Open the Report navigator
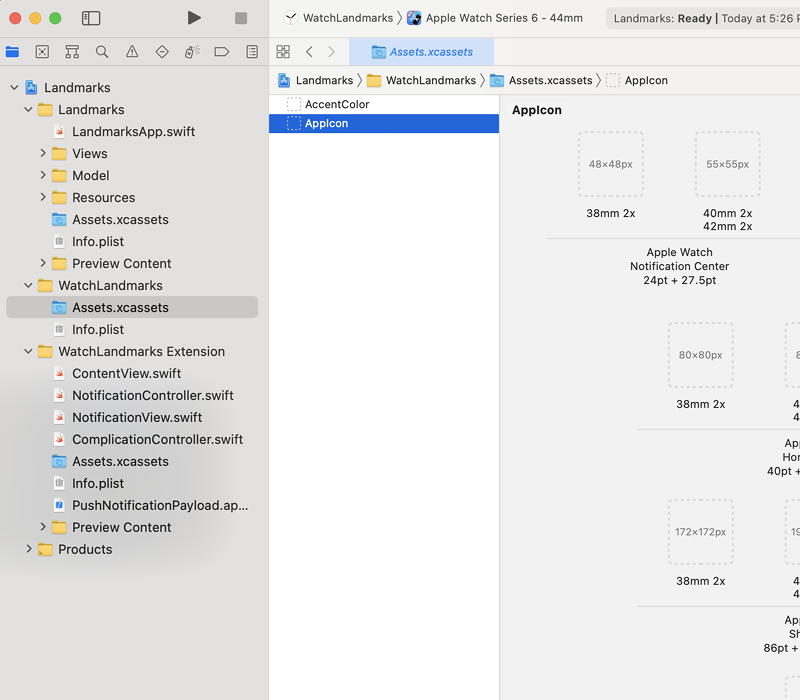This screenshot has height=700, width=800. tap(252, 52)
